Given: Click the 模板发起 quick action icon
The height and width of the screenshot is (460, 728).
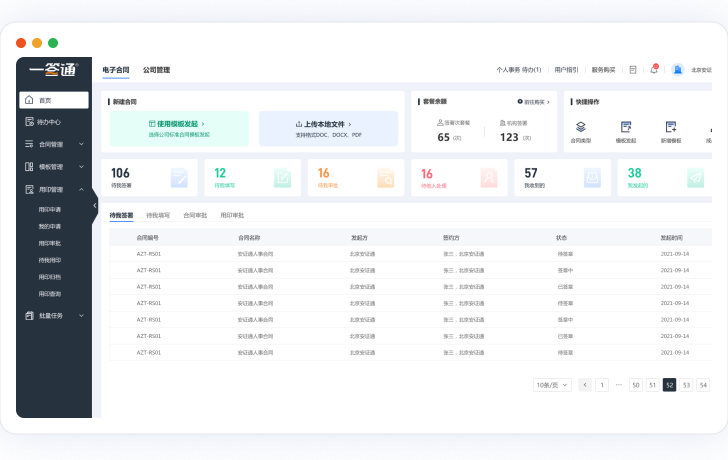Looking at the screenshot, I should (x=626, y=127).
